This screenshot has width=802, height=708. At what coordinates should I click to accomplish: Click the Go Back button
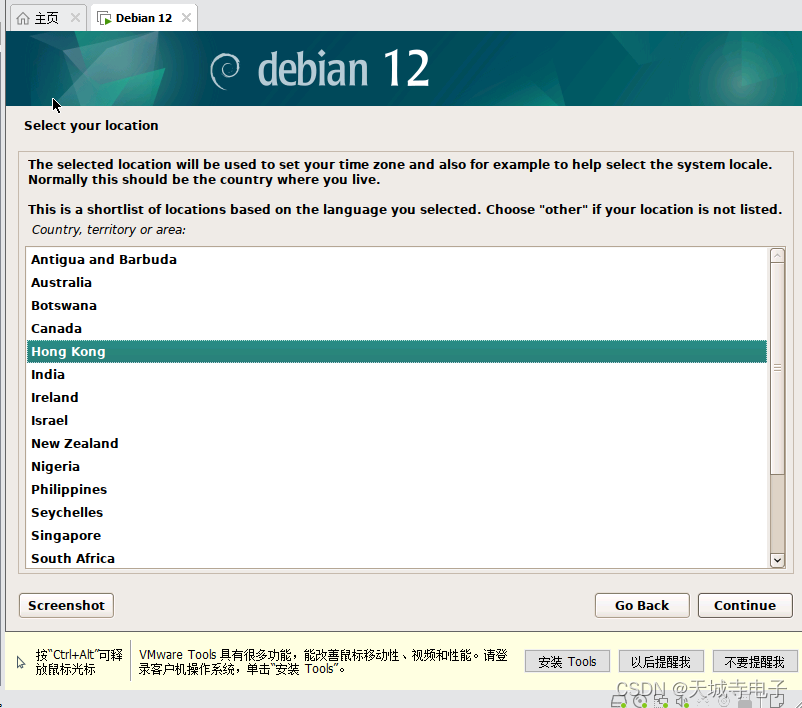click(x=641, y=605)
